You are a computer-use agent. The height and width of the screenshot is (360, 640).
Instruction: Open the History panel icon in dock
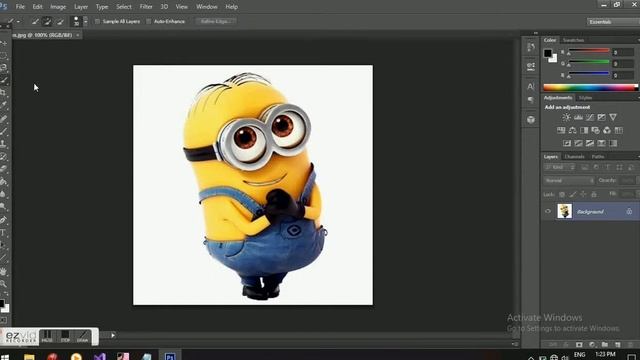coord(531,47)
